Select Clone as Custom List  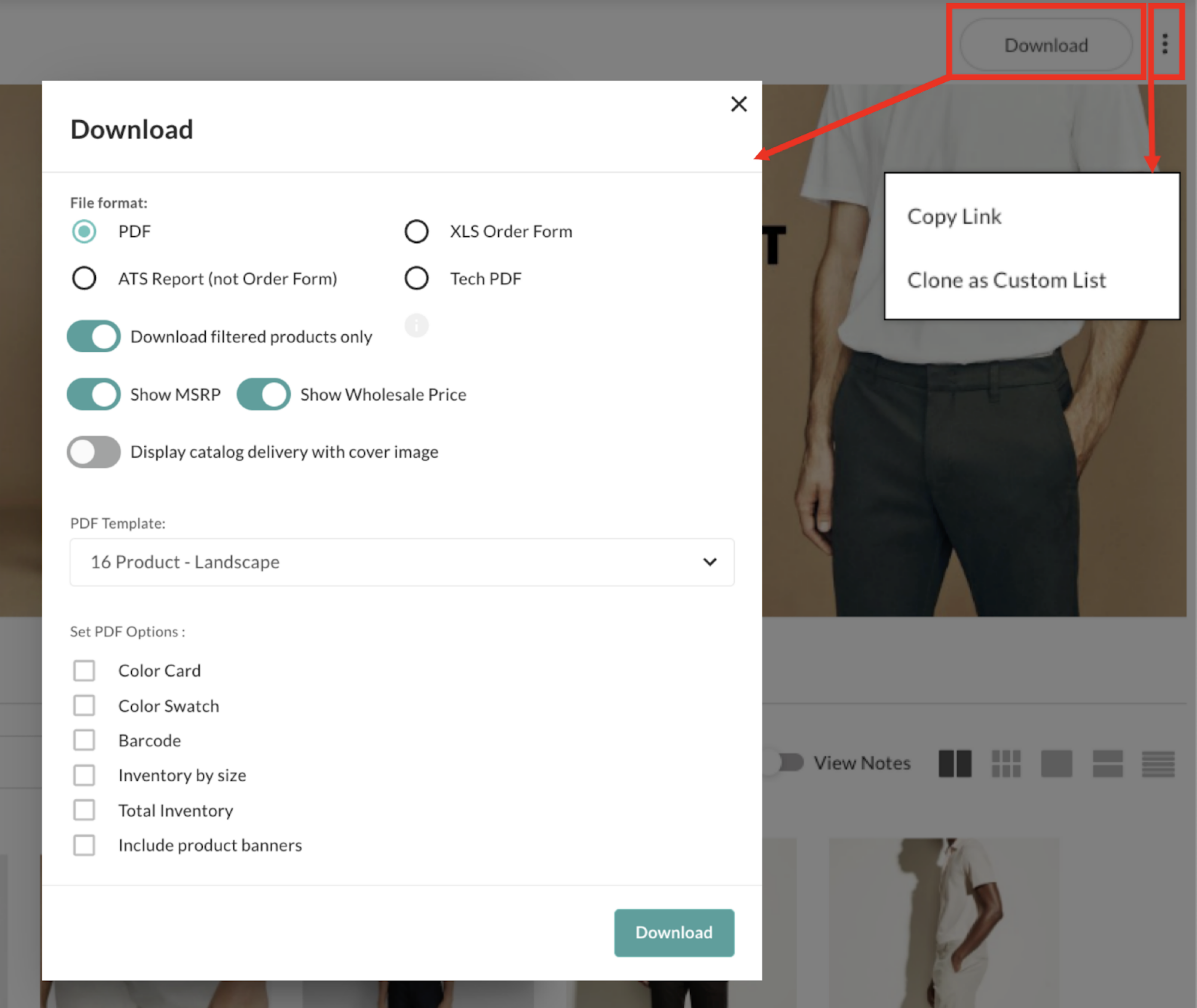coord(1006,280)
